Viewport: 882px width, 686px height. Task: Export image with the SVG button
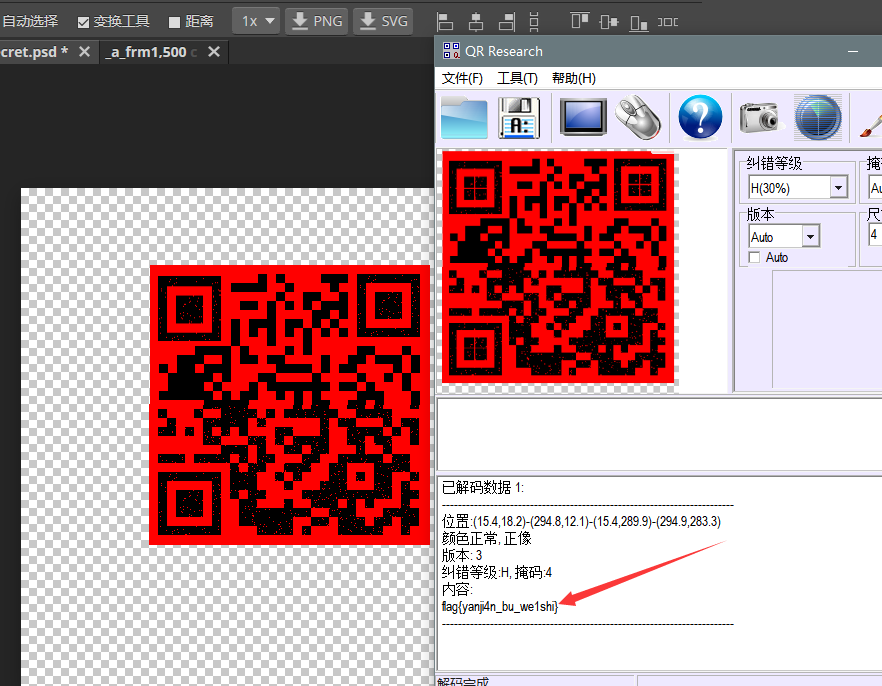click(384, 21)
